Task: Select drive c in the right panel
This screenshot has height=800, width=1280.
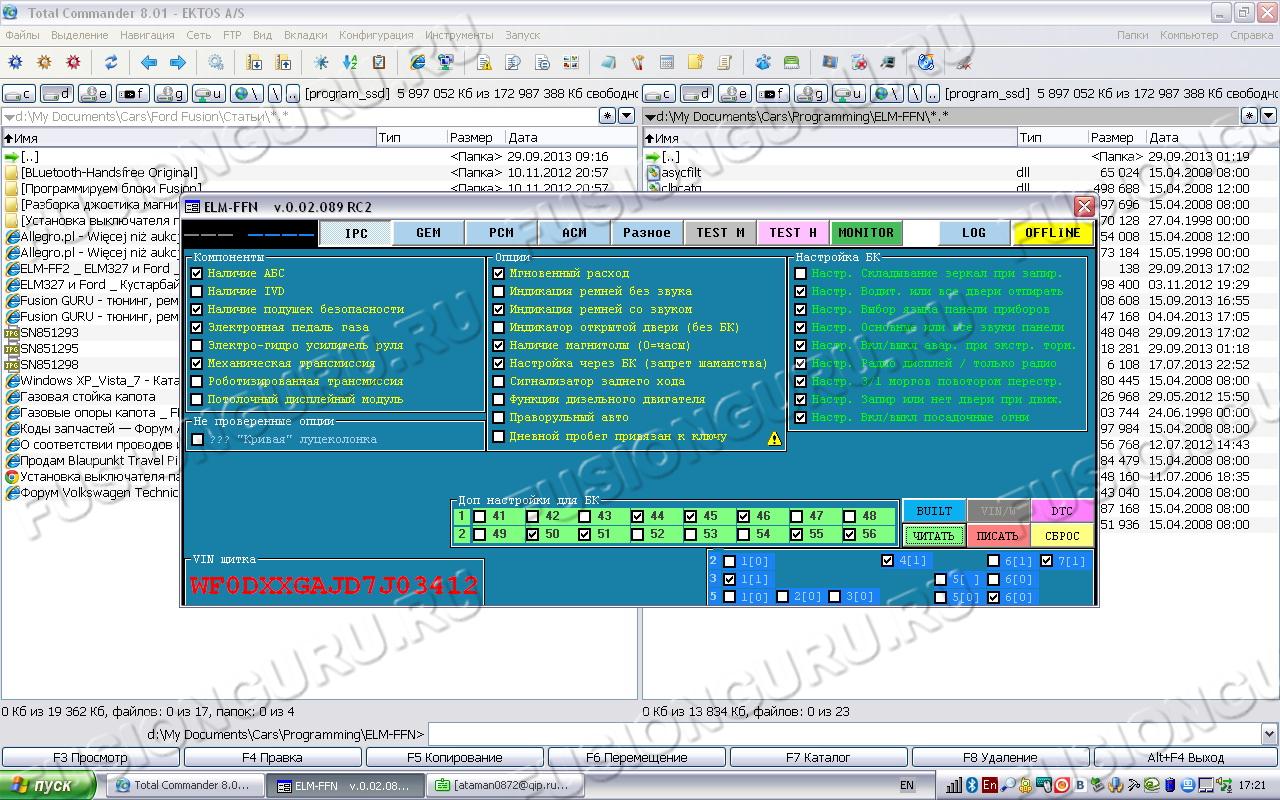Action: tap(659, 94)
